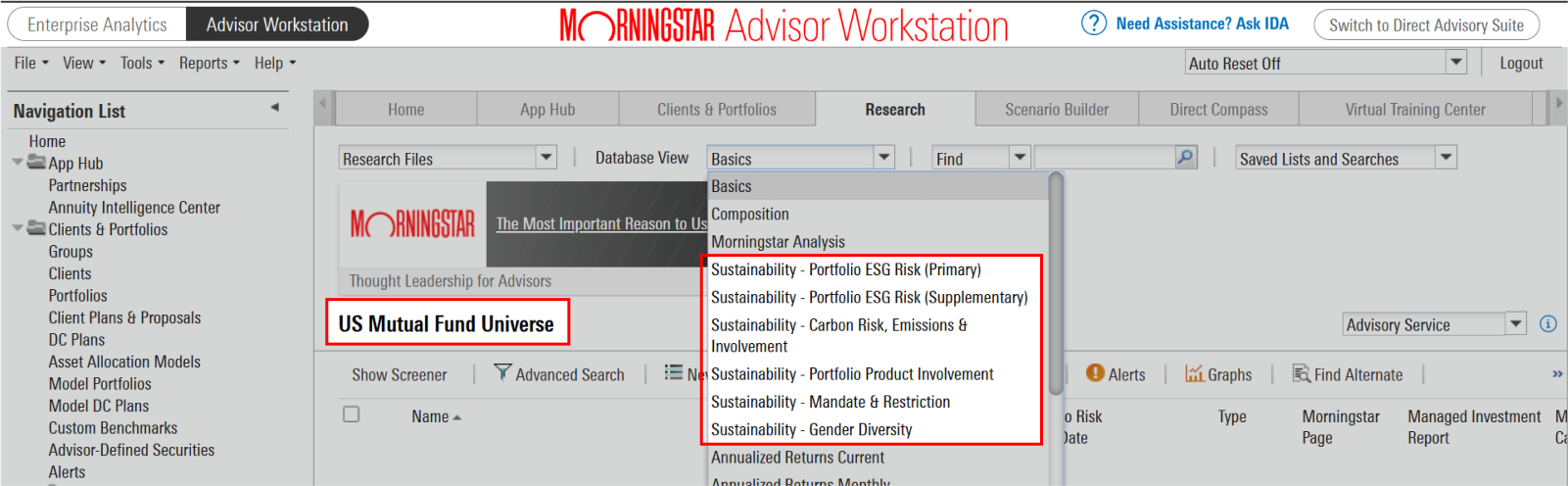The image size is (1568, 486).
Task: Click the Advanced Search button label
Action: click(x=570, y=374)
